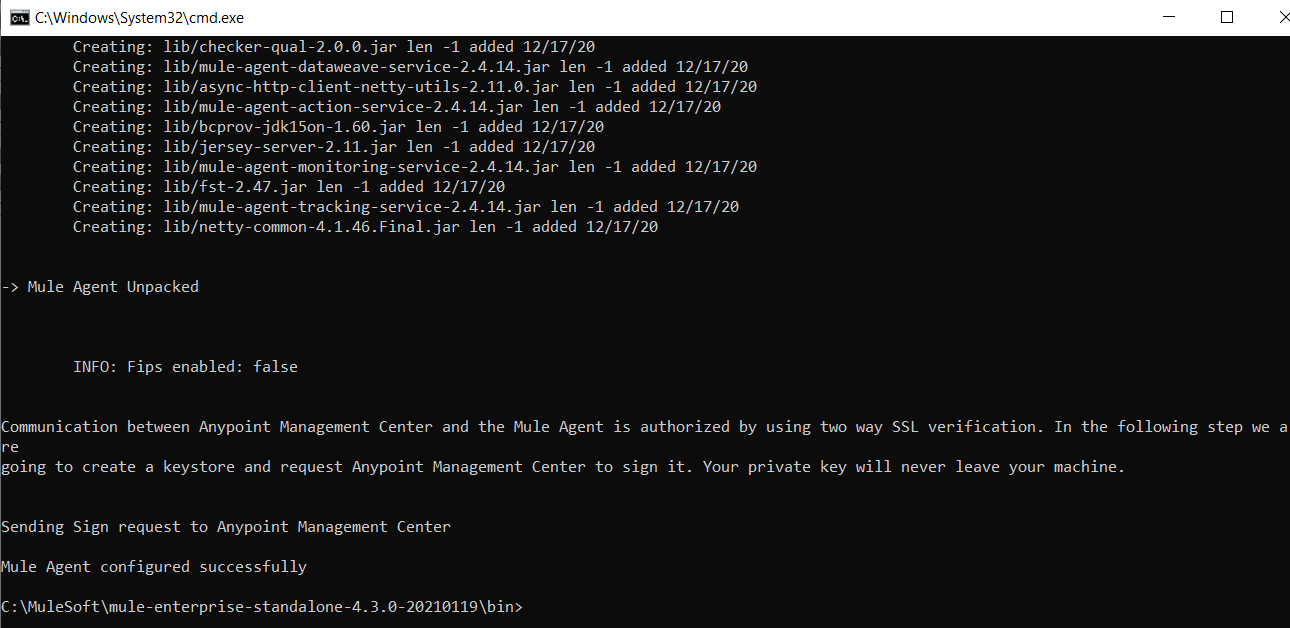Viewport: 1290px width, 628px height.
Task: Click the '-> Mule Agent Unpacked' line
Action: point(100,287)
